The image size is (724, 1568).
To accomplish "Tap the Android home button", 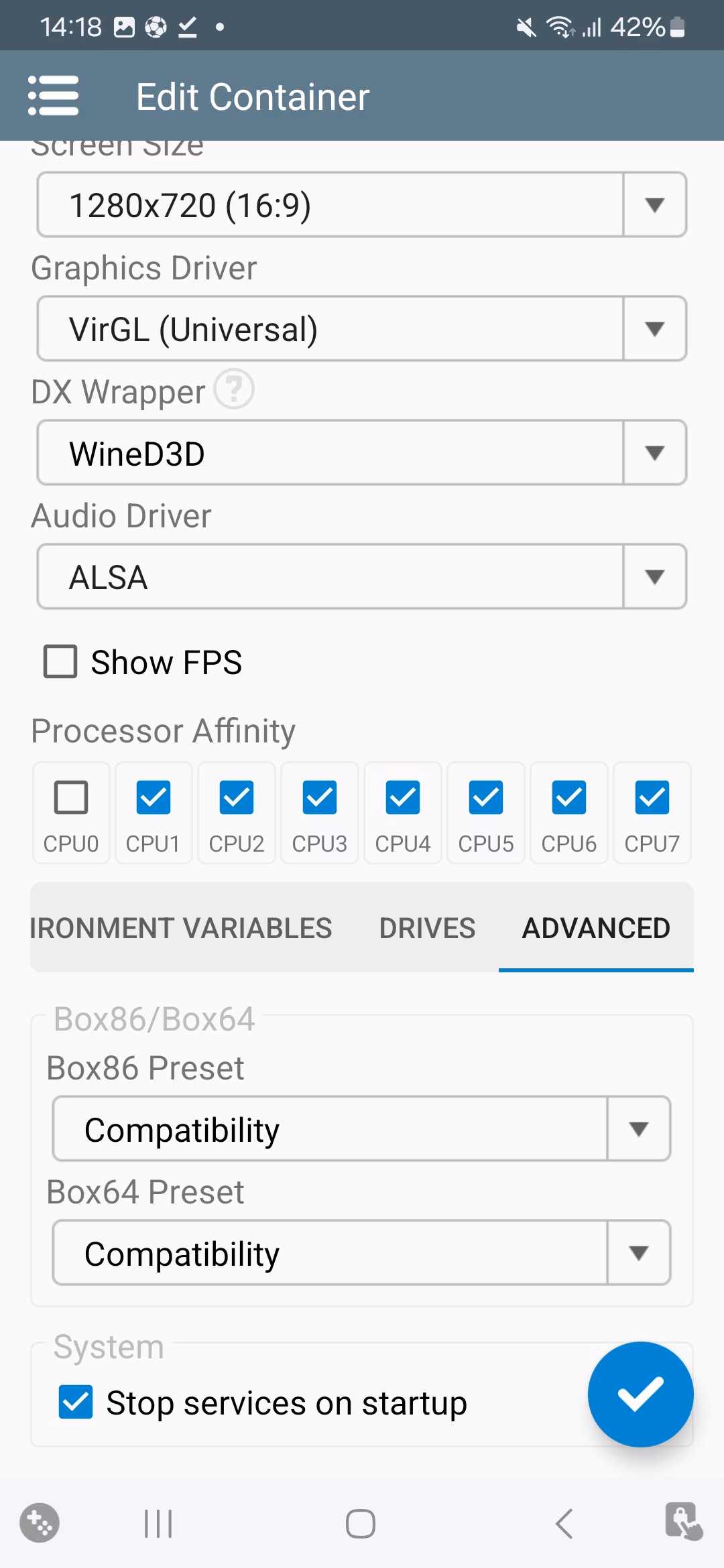I will pos(361,1524).
